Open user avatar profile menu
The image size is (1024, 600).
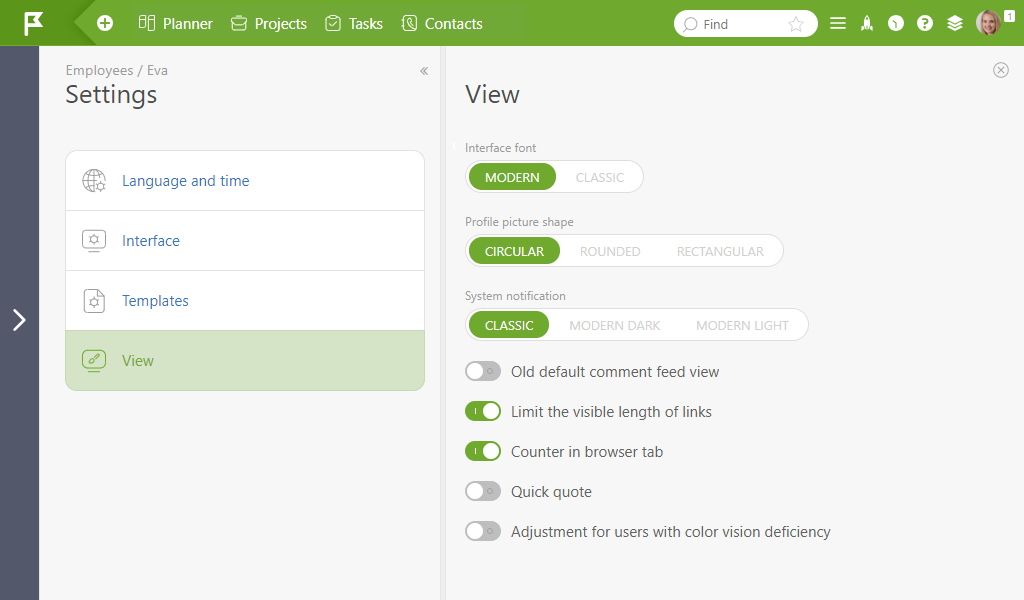tap(988, 23)
